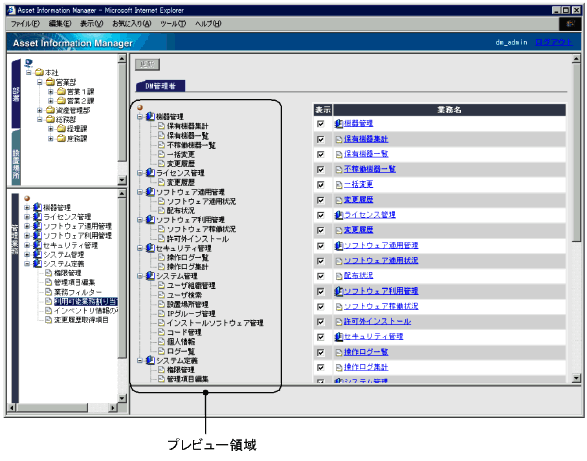Click the 庶務課 folder icon

61,139
